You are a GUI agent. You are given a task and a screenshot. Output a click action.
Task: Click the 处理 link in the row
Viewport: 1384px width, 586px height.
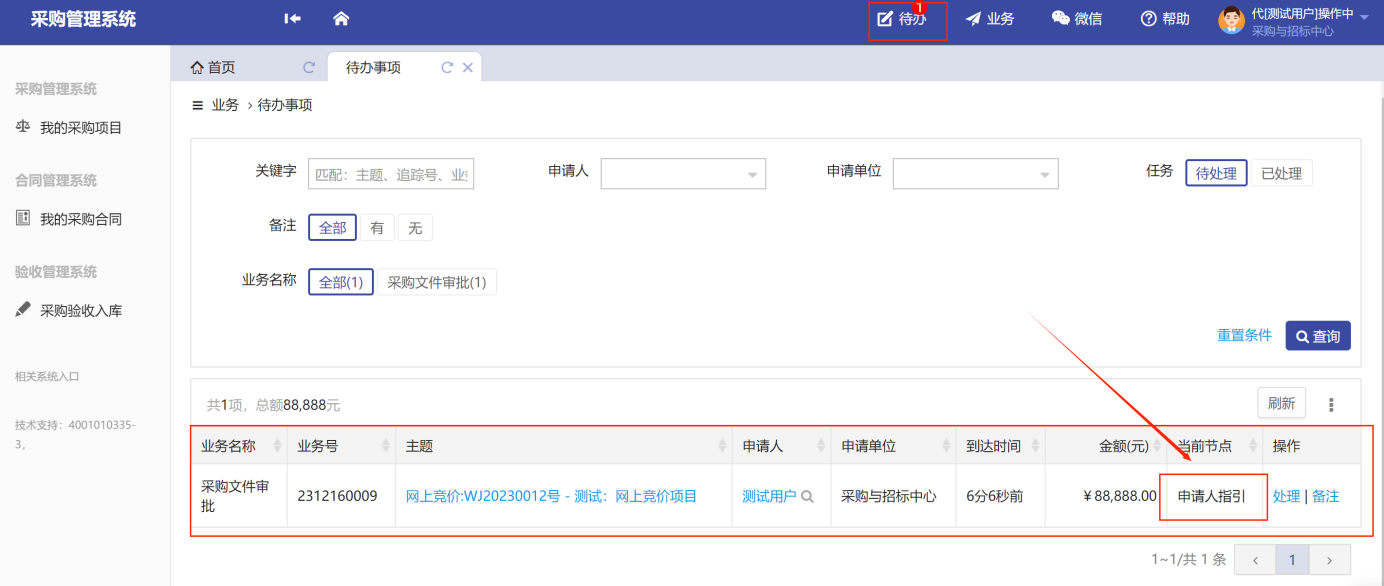[x=1286, y=496]
